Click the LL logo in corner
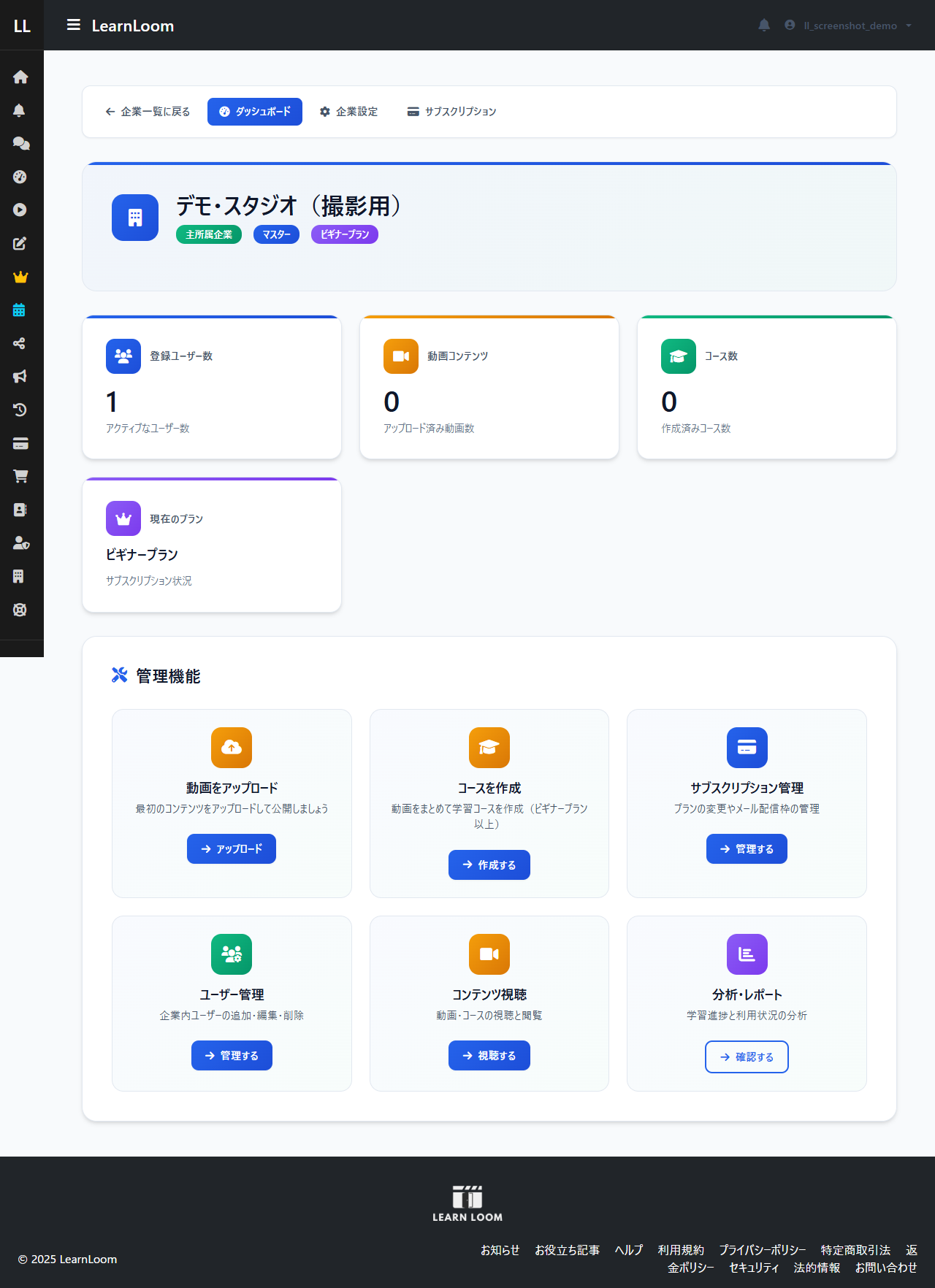935x1288 pixels. (22, 26)
